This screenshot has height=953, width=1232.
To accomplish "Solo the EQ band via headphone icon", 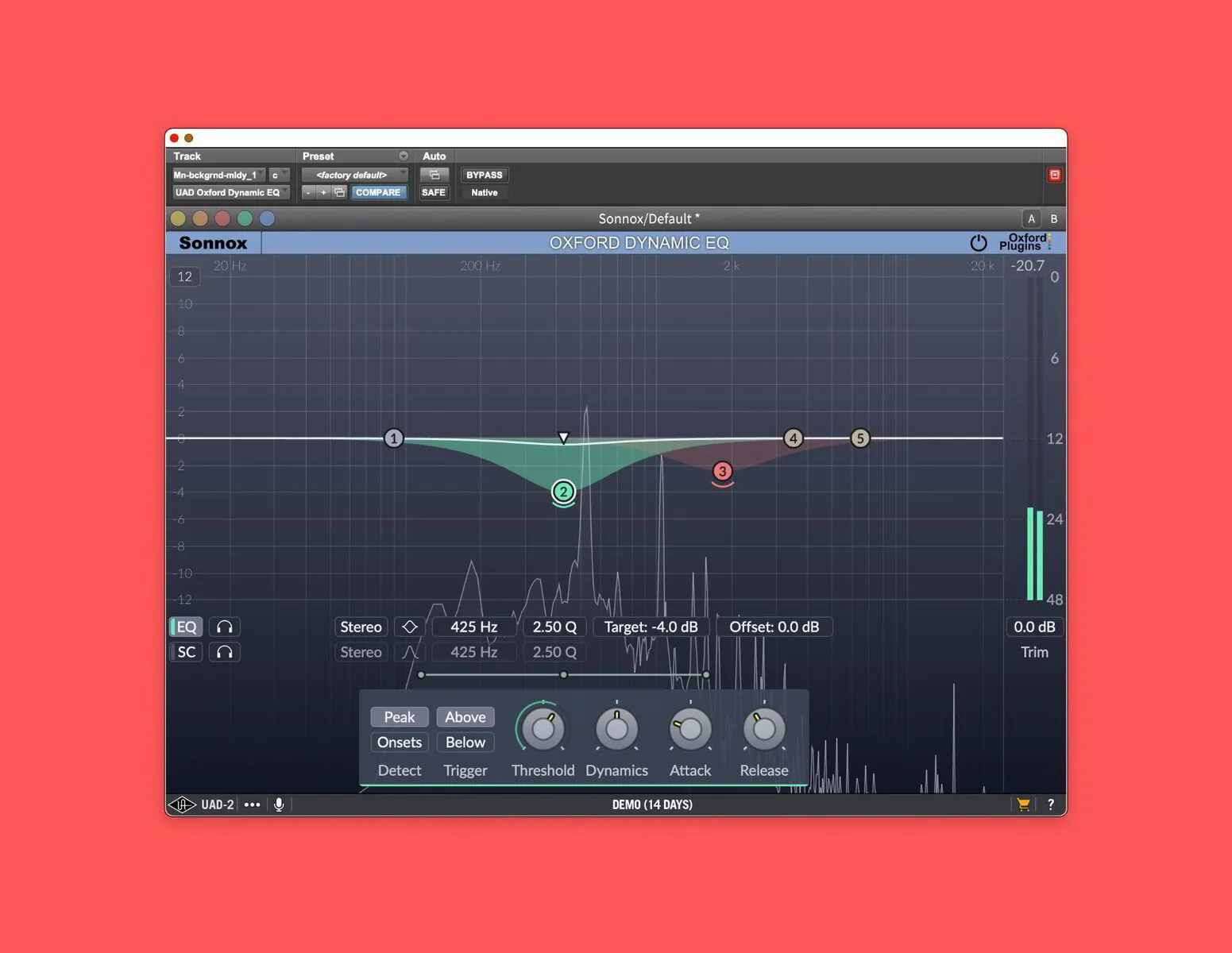I will point(225,627).
